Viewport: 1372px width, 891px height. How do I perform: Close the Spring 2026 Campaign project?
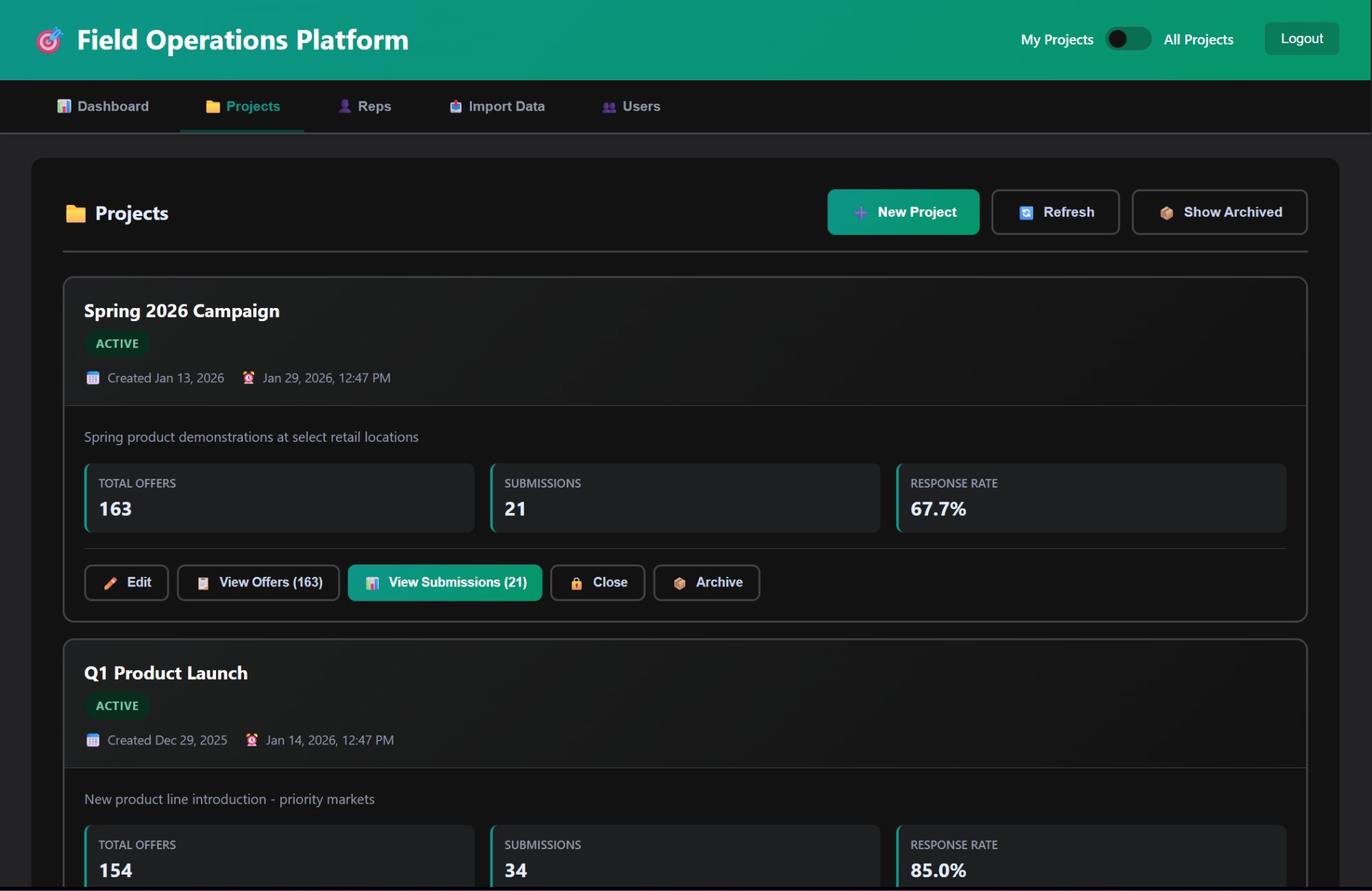pos(598,582)
